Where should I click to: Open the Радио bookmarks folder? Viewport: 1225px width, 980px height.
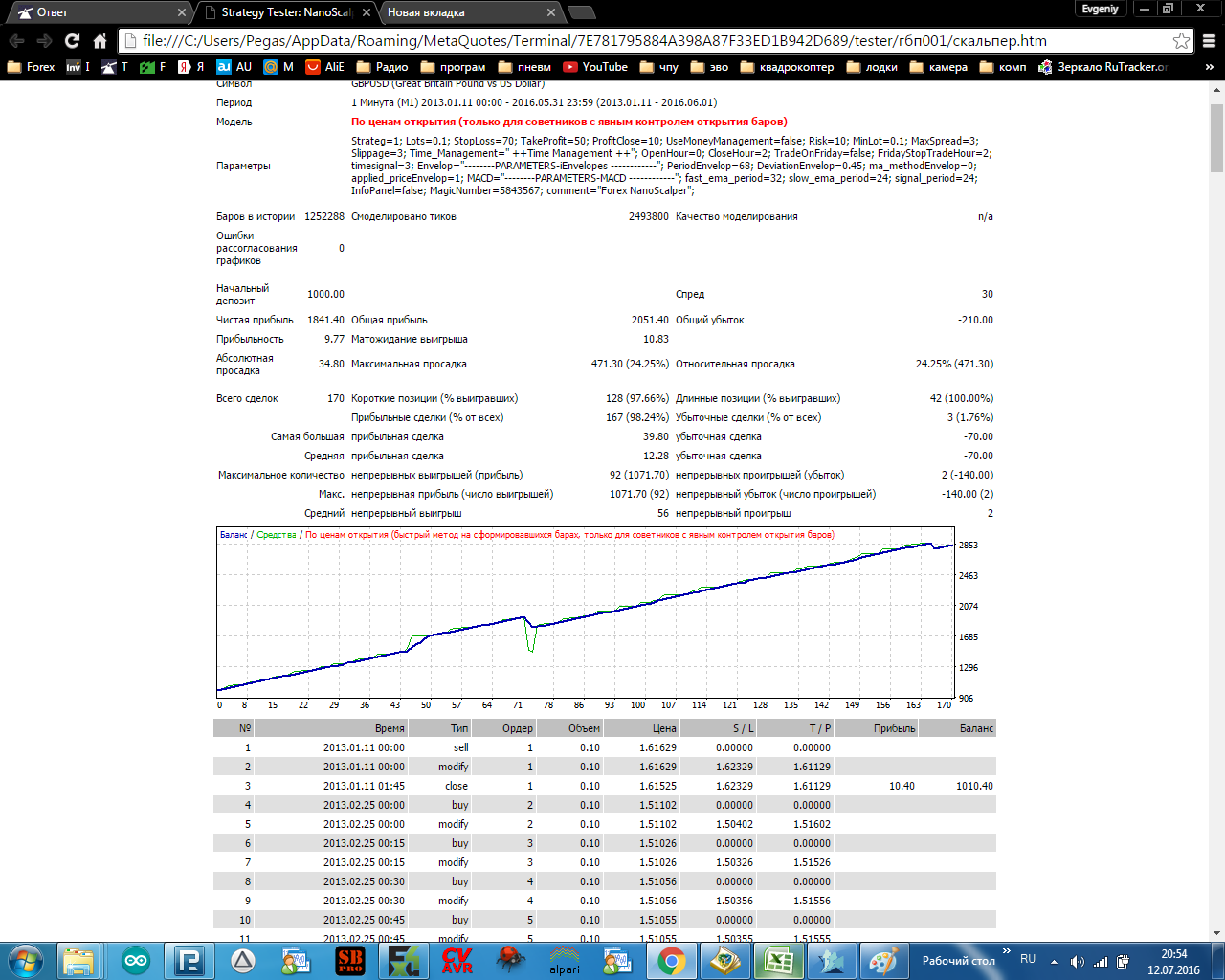(x=382, y=67)
